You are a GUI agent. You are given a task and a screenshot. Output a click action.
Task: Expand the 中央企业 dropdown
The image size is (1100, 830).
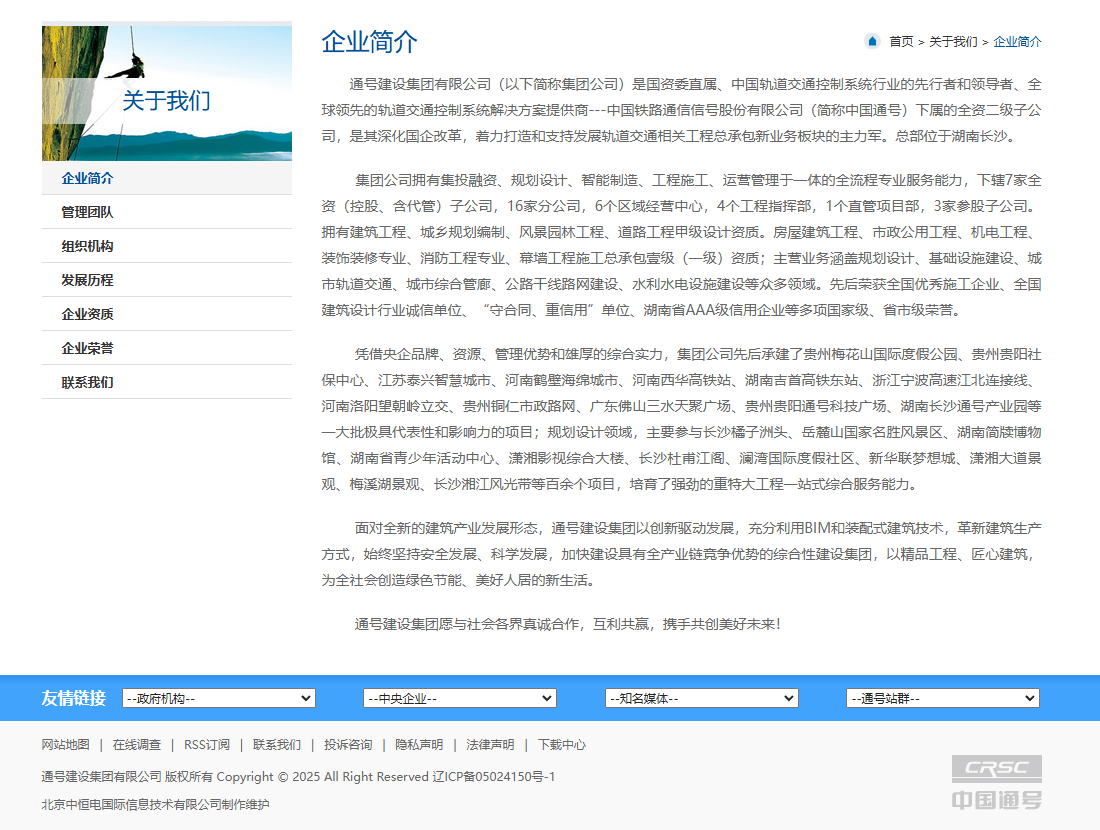460,698
